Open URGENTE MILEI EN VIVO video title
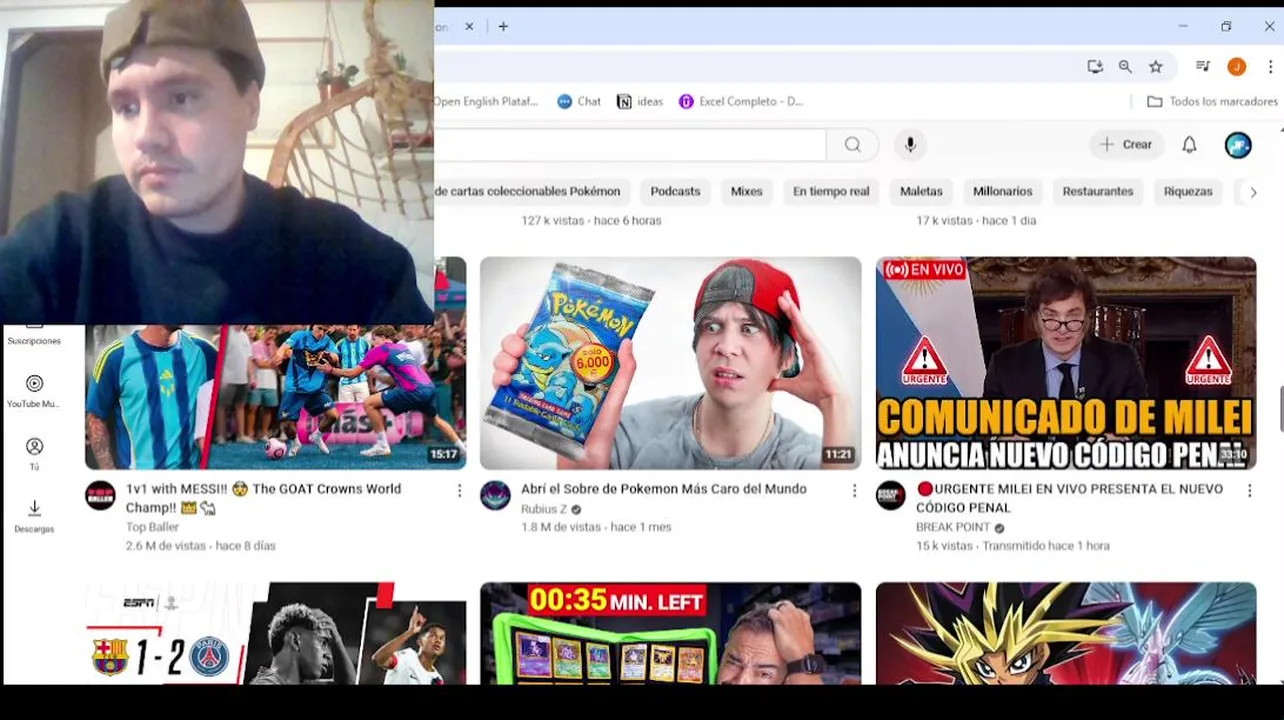Viewport: 1284px width, 720px height. [x=1069, y=498]
